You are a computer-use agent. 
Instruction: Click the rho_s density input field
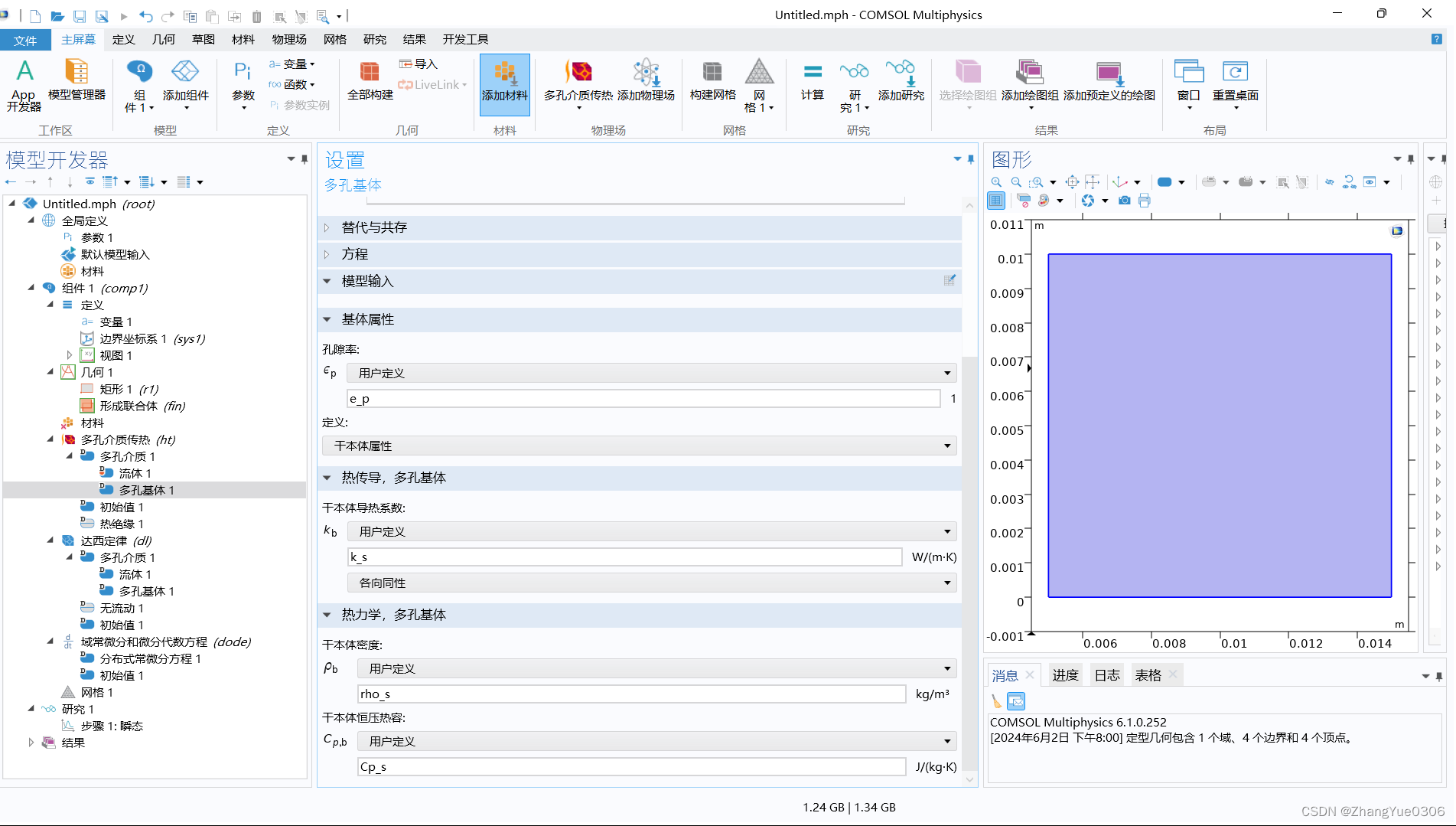click(632, 694)
